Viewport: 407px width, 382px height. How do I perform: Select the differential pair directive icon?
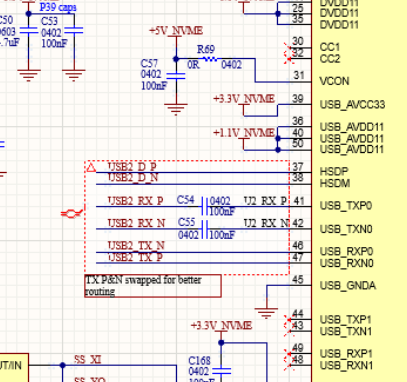(72, 213)
